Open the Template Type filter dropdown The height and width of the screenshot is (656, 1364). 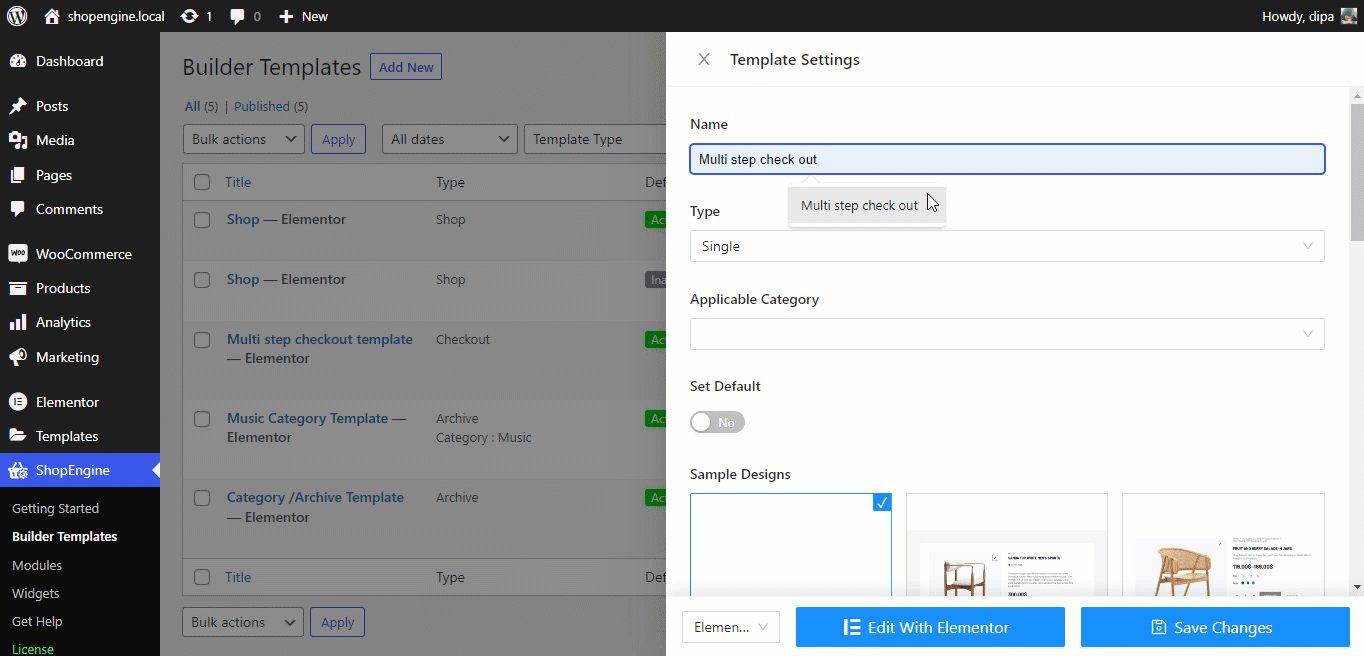click(x=595, y=139)
